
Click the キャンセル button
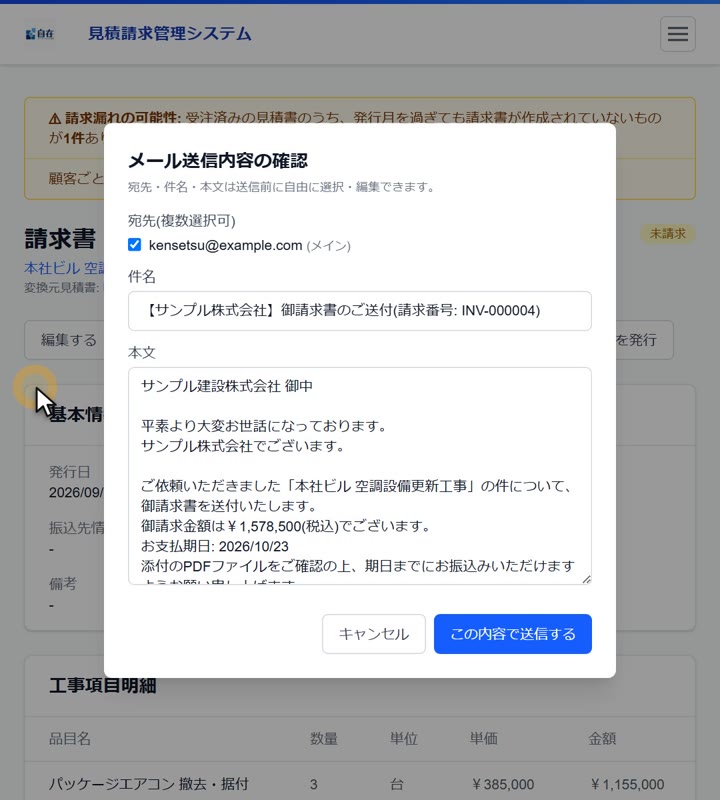point(374,634)
